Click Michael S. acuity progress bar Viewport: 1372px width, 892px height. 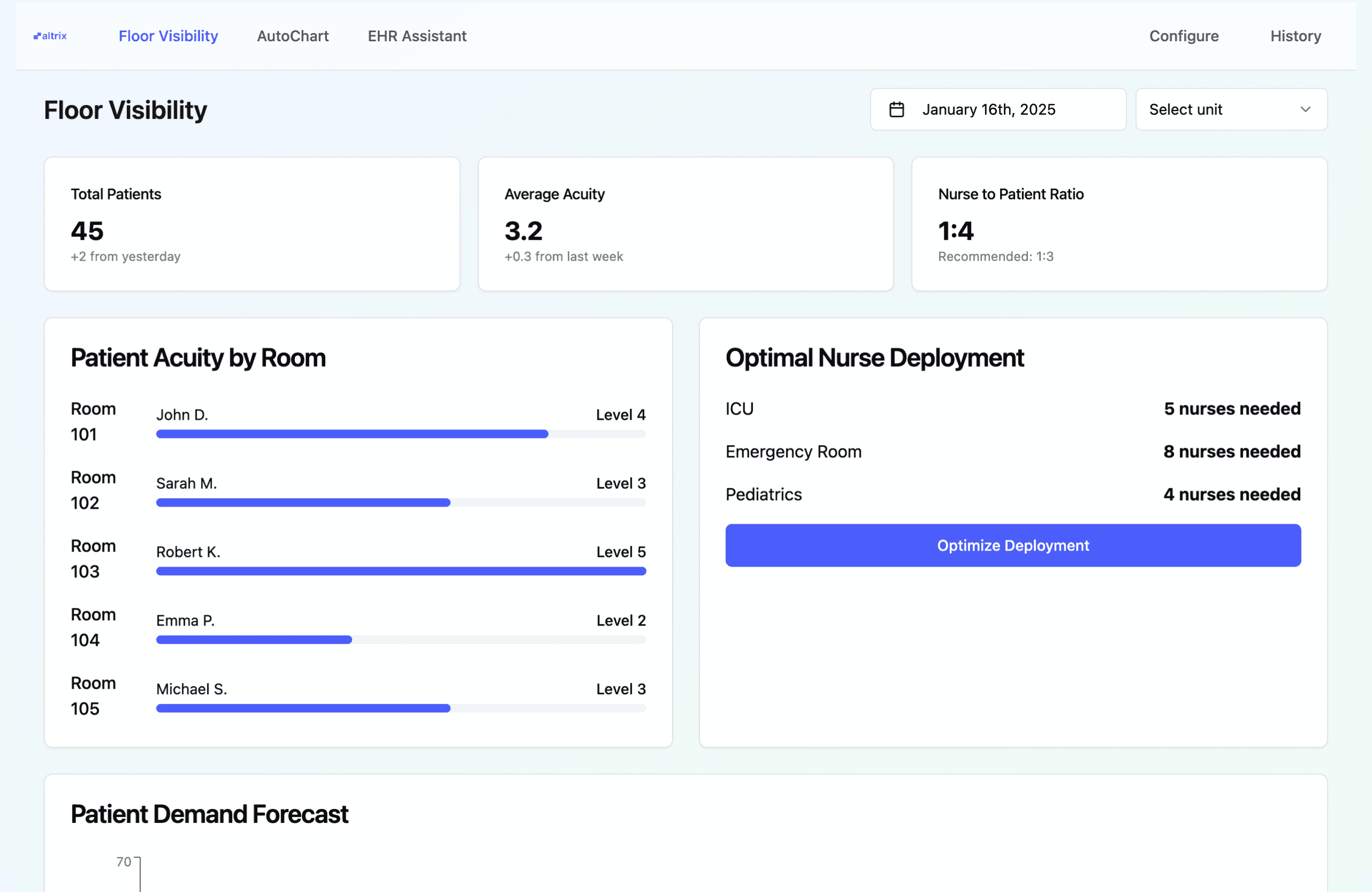(401, 709)
